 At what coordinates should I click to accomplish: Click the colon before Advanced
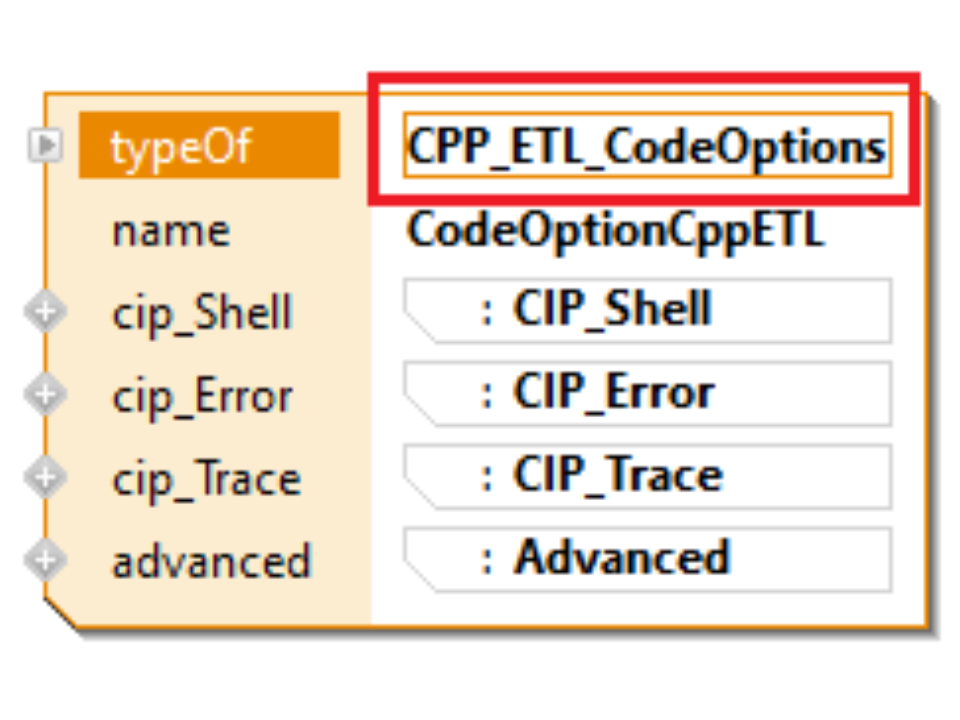click(x=487, y=559)
